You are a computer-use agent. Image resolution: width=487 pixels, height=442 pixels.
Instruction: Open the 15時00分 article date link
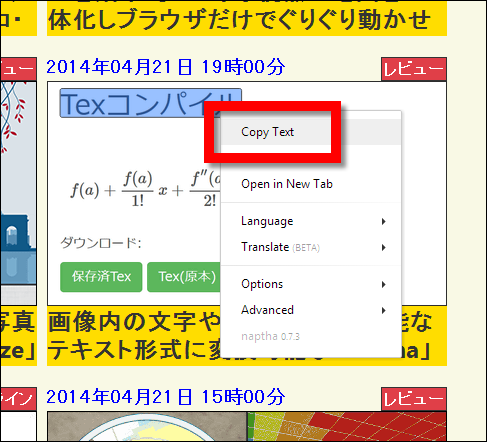(166, 397)
